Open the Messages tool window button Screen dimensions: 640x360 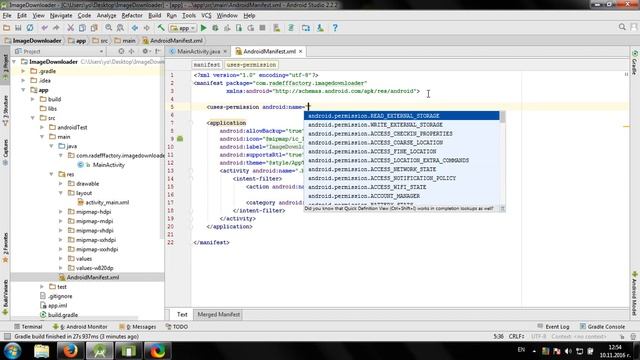138,327
